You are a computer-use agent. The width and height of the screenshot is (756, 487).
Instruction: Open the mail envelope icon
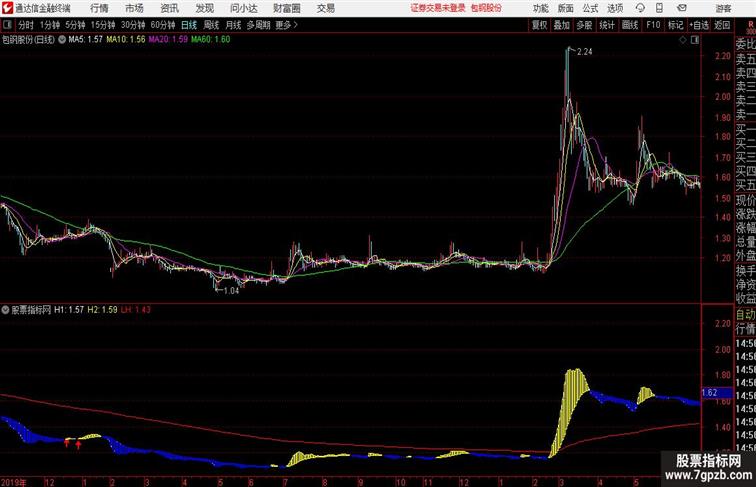tap(682, 8)
